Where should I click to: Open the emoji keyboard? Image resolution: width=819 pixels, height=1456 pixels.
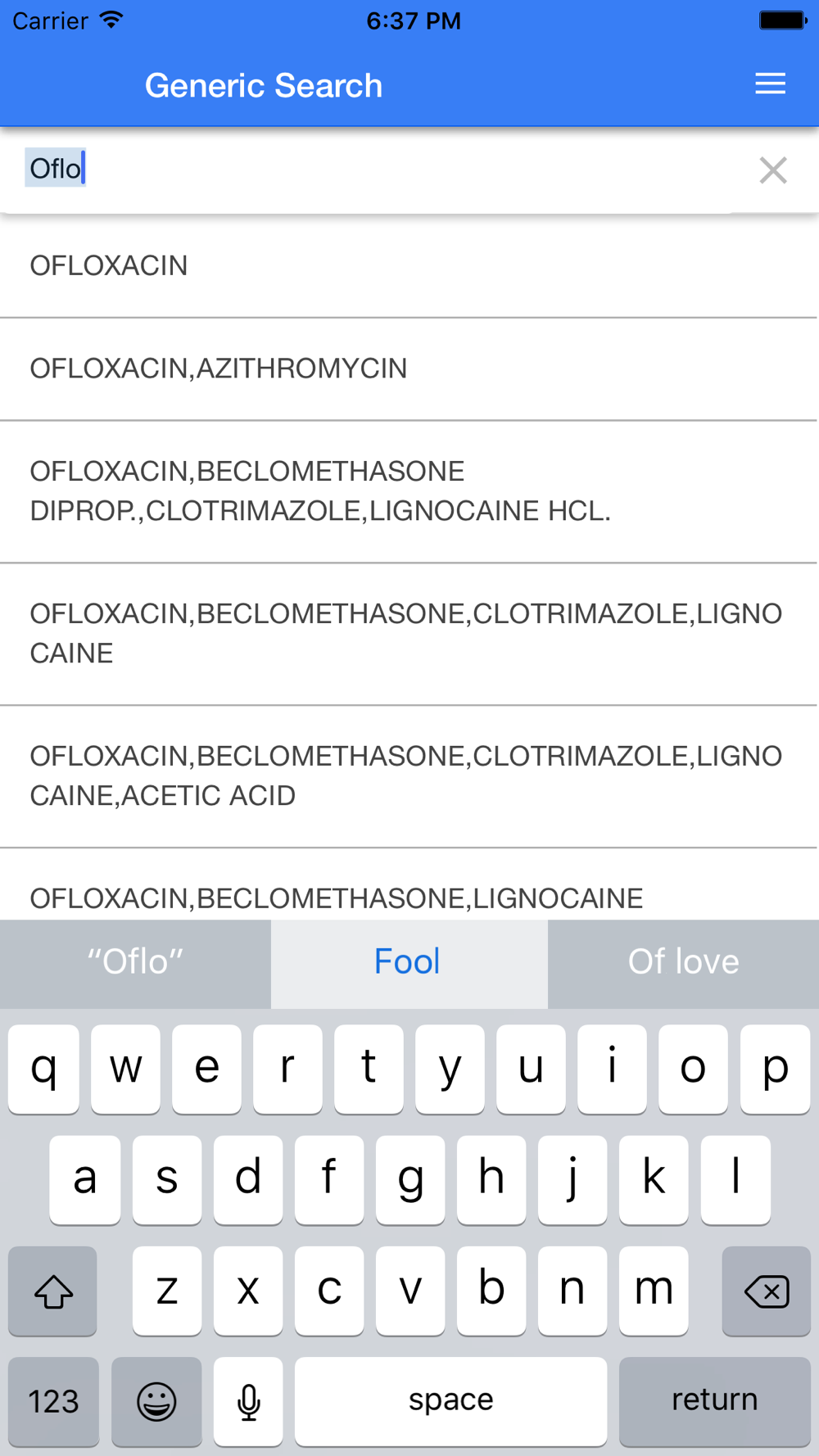pyautogui.click(x=156, y=1401)
